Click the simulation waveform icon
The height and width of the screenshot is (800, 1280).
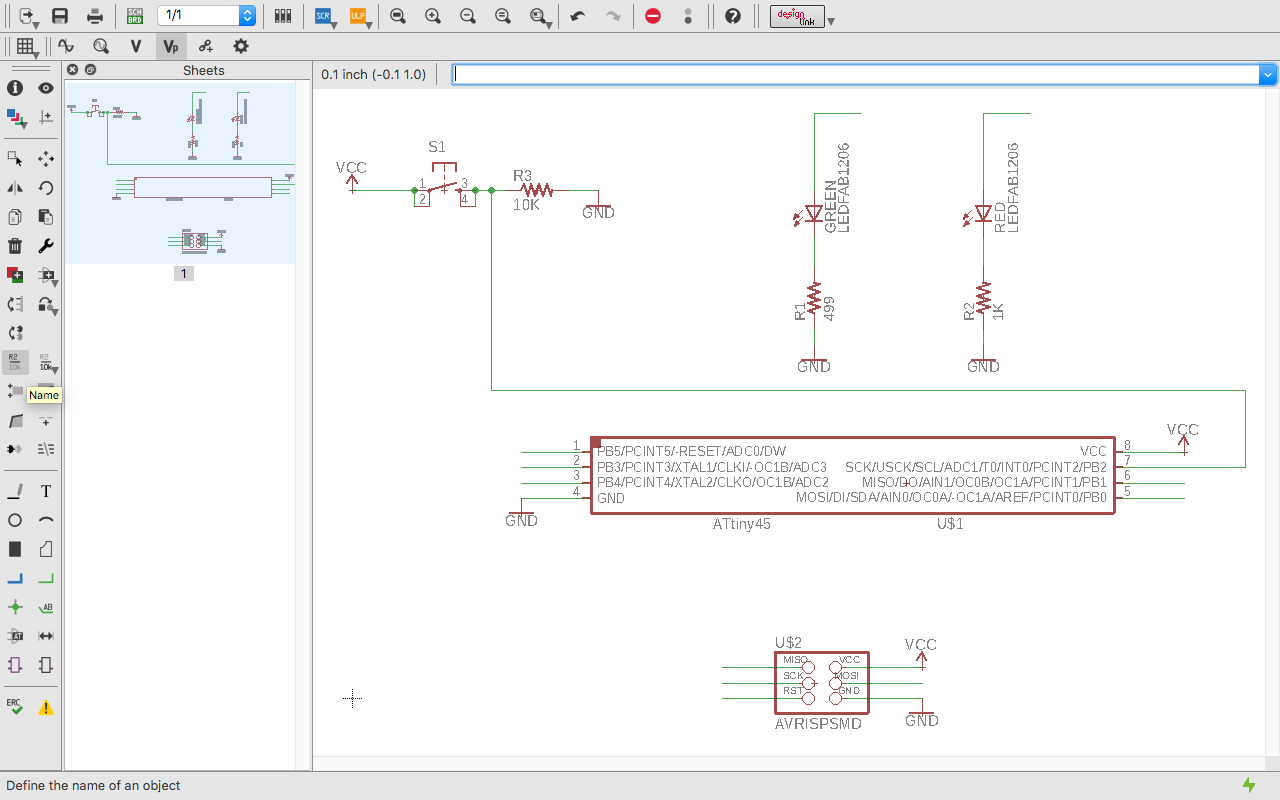tap(66, 46)
